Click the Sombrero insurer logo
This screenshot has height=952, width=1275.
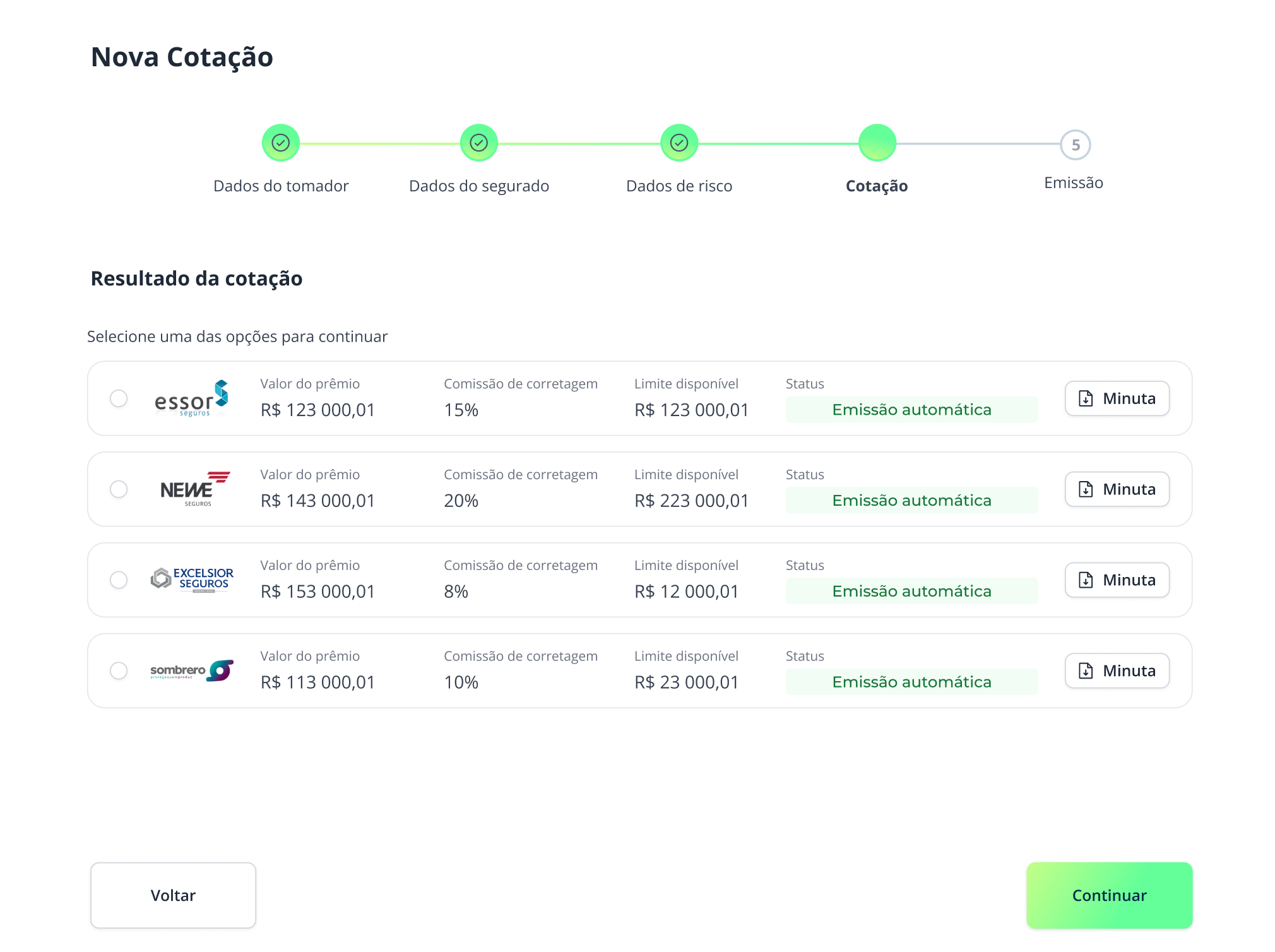pos(192,670)
